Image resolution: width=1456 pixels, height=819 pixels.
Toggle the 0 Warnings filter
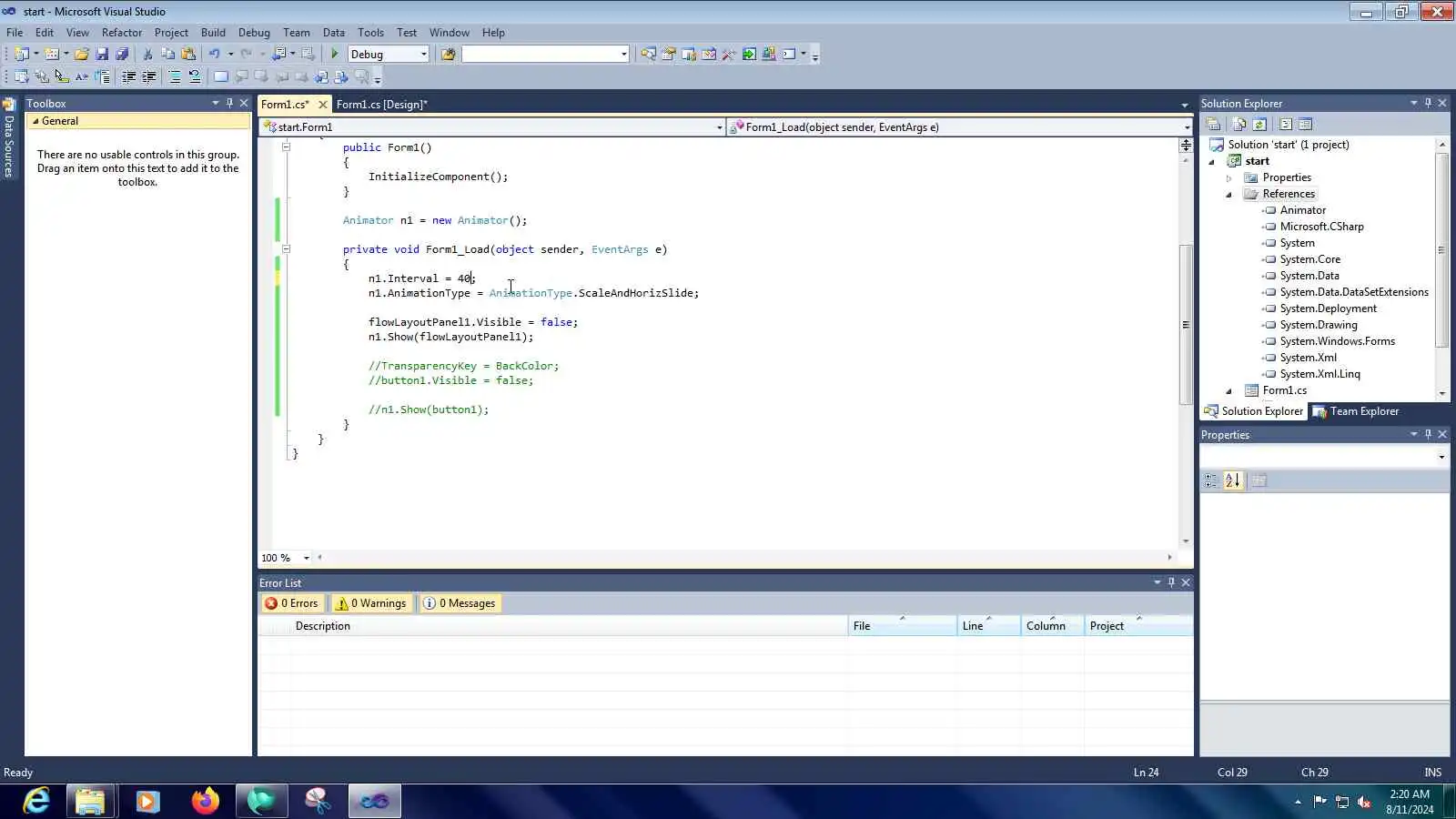point(370,603)
